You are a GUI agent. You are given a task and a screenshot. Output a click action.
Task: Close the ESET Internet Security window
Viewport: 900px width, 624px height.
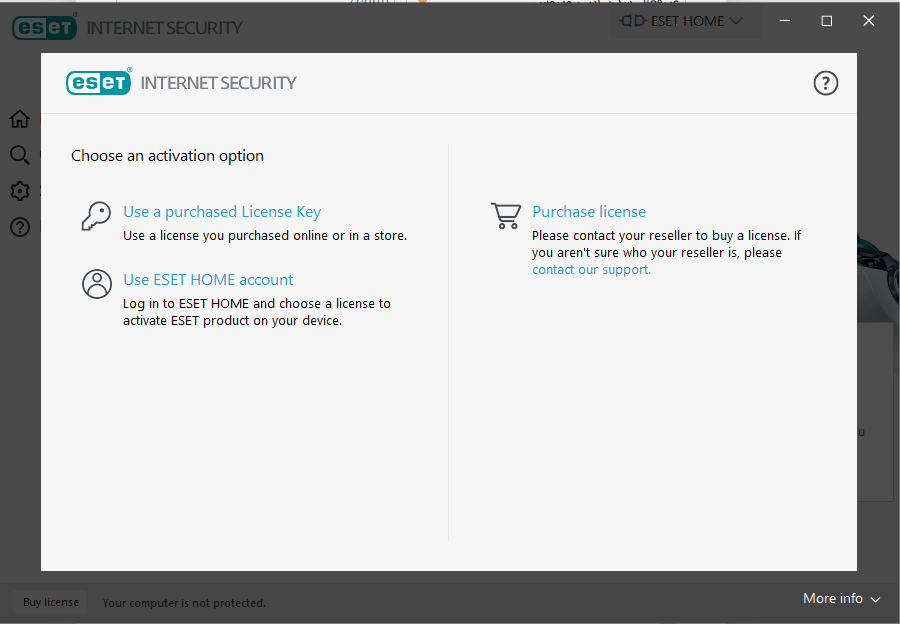[868, 21]
